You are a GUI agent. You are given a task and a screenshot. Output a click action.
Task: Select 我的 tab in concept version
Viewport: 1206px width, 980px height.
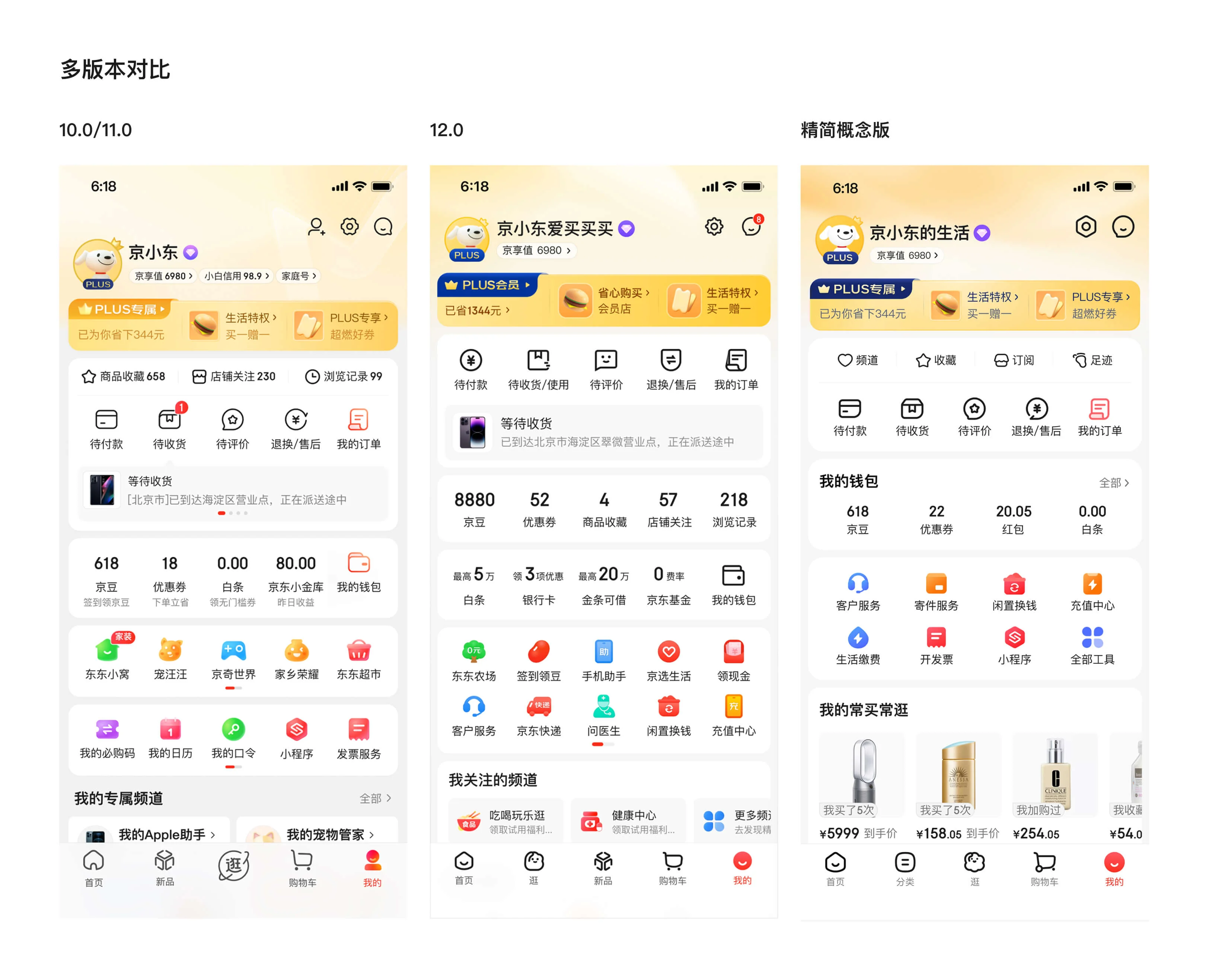[x=1113, y=869]
